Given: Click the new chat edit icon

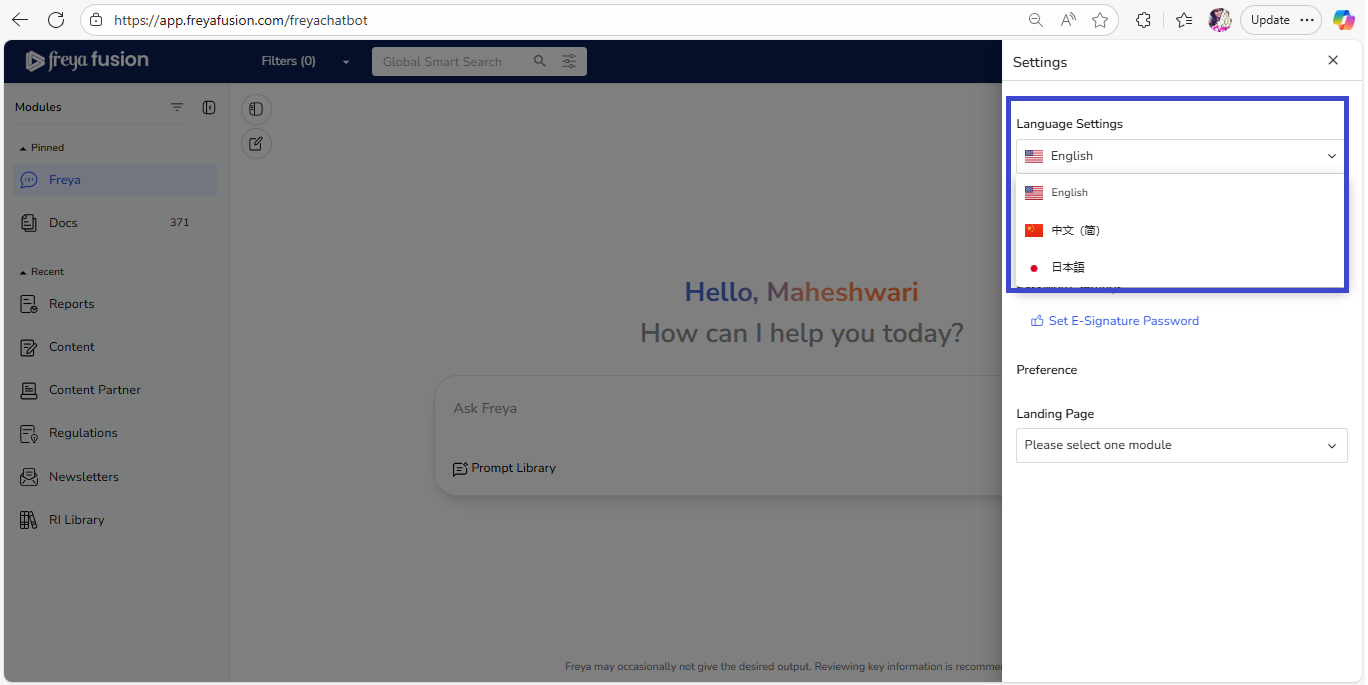Looking at the screenshot, I should tap(256, 144).
